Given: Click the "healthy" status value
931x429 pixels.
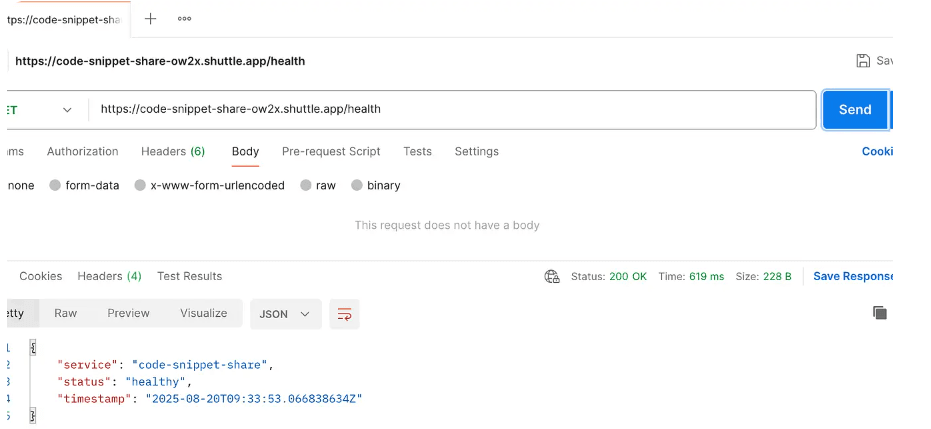Looking at the screenshot, I should click(156, 382).
